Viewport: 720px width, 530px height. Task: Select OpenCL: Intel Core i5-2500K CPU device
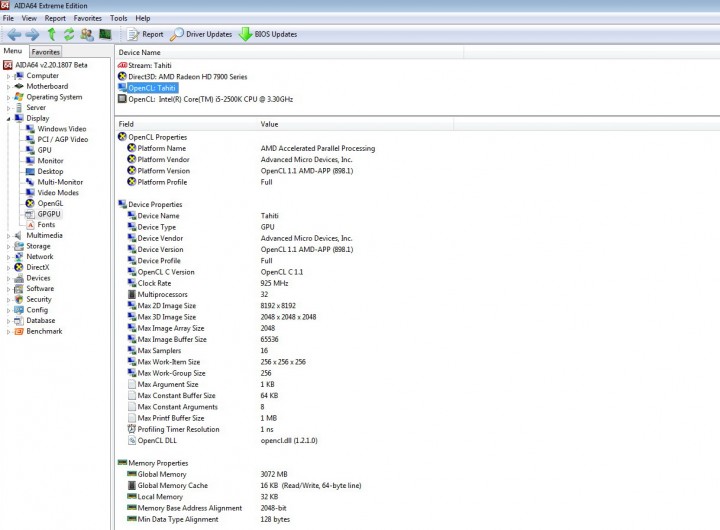tap(206, 99)
